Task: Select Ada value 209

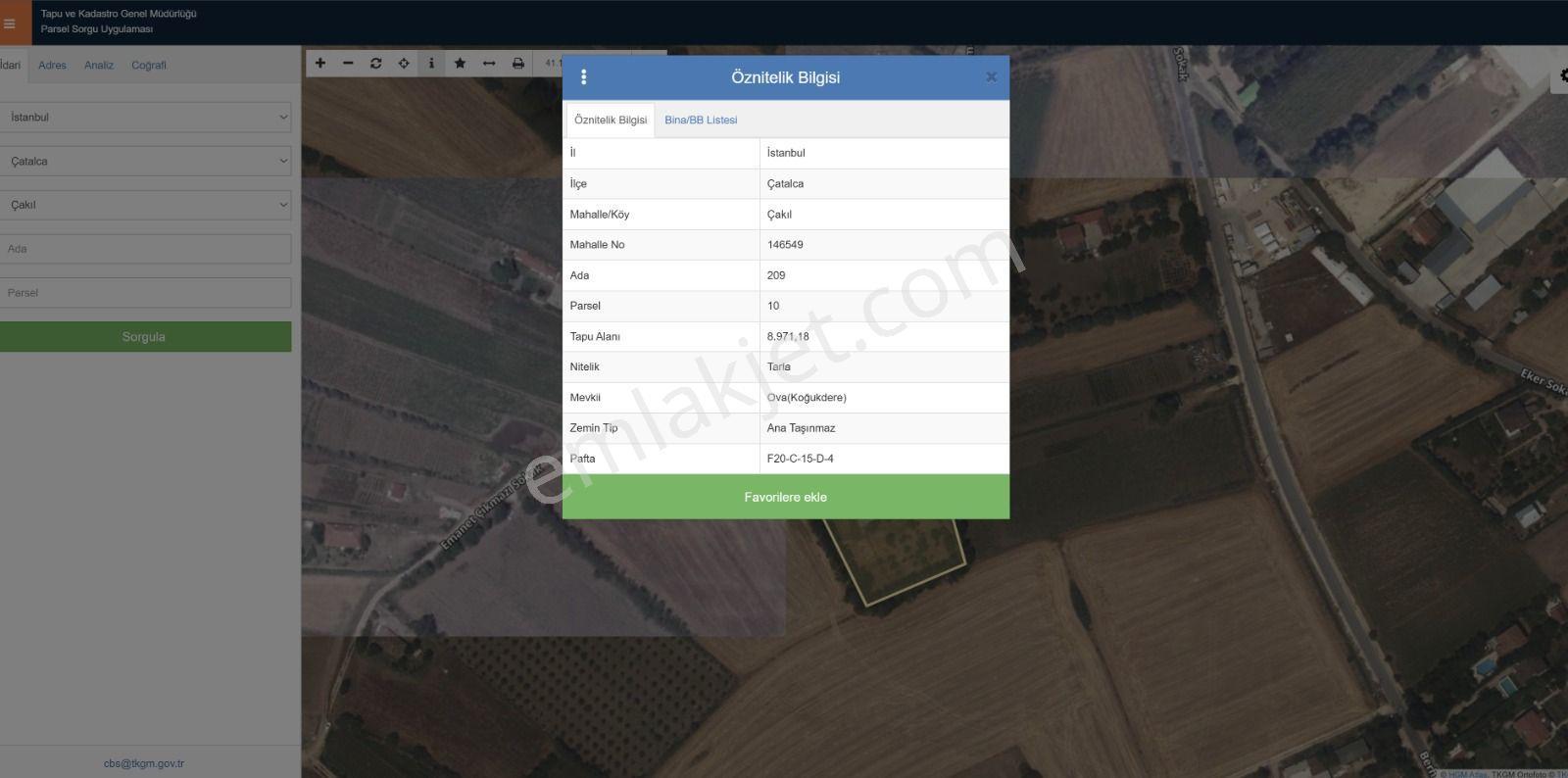Action: click(x=776, y=275)
